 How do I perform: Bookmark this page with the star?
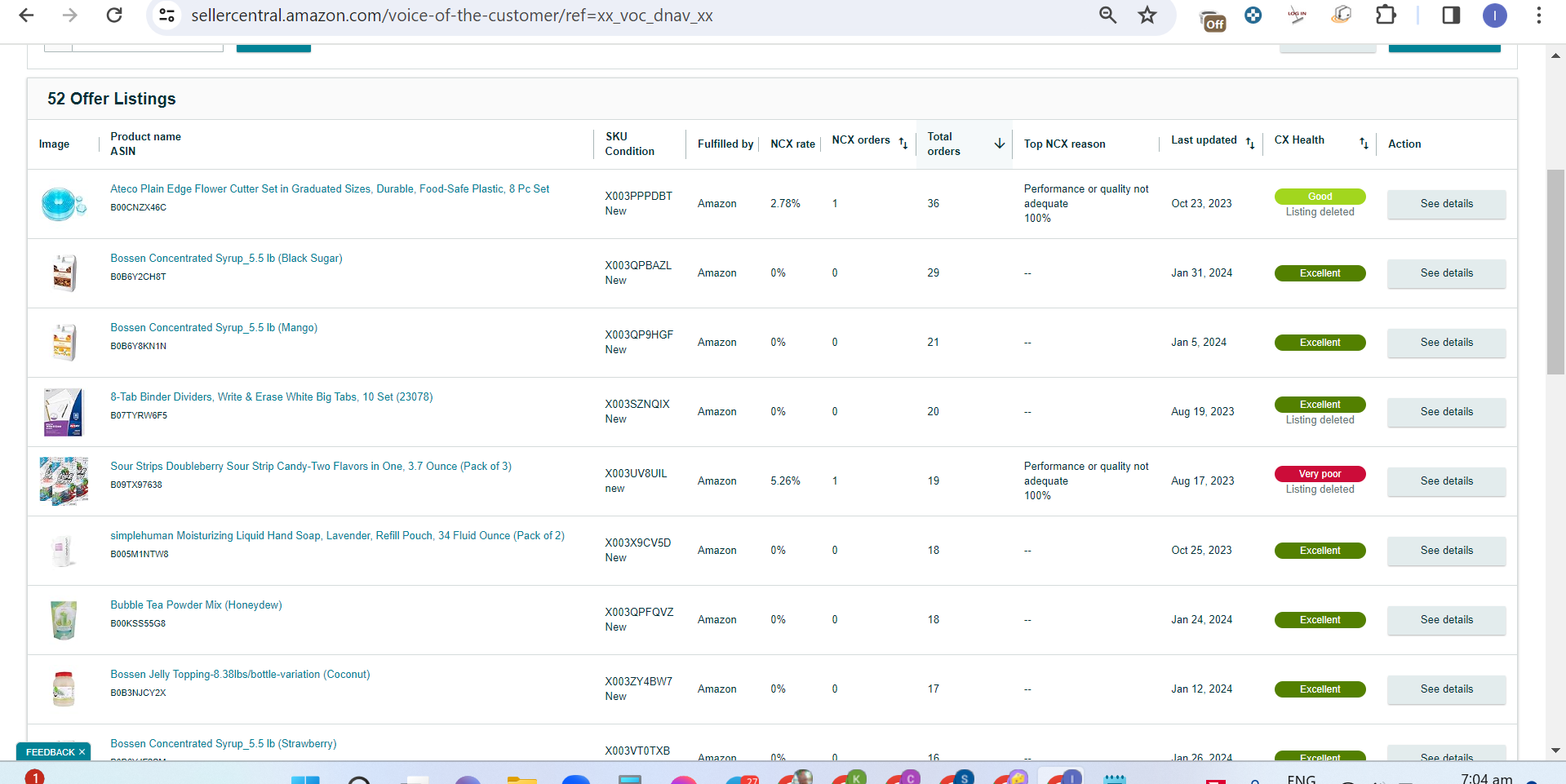click(x=1147, y=15)
